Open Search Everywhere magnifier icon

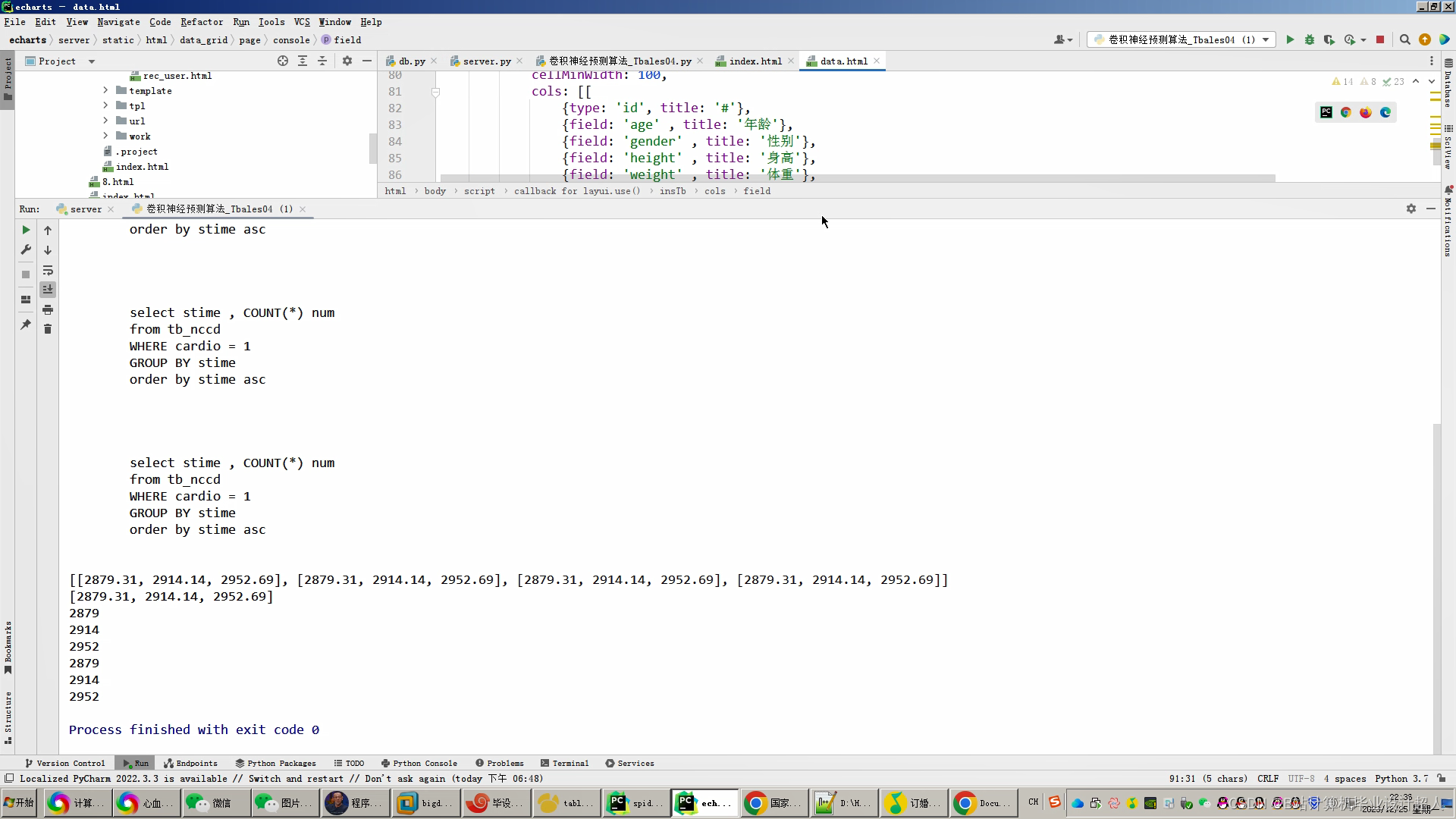[x=1405, y=39]
